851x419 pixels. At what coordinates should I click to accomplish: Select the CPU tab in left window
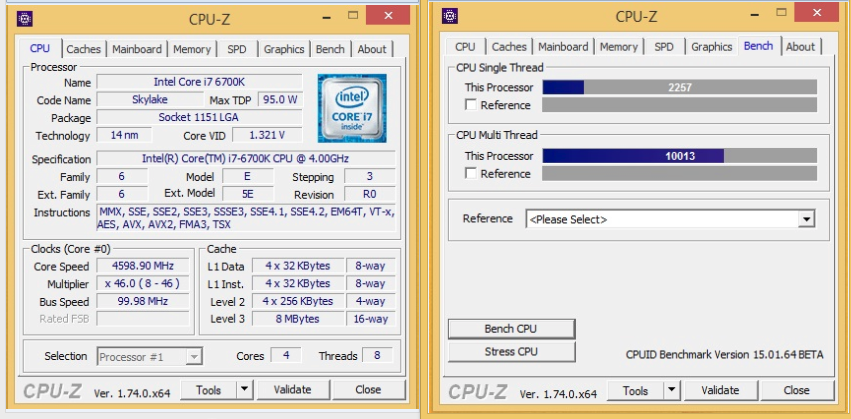tap(40, 48)
